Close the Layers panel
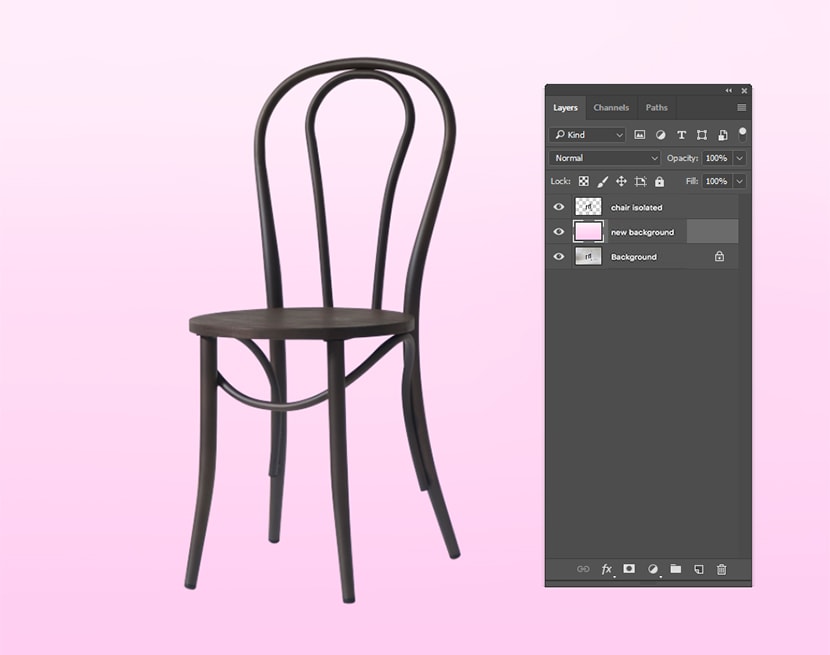The height and width of the screenshot is (655, 830). 744,91
